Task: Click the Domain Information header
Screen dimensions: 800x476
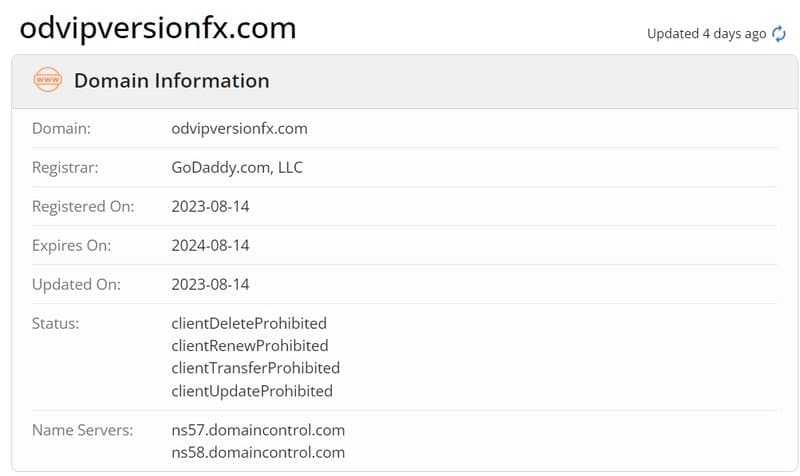Action: click(171, 81)
